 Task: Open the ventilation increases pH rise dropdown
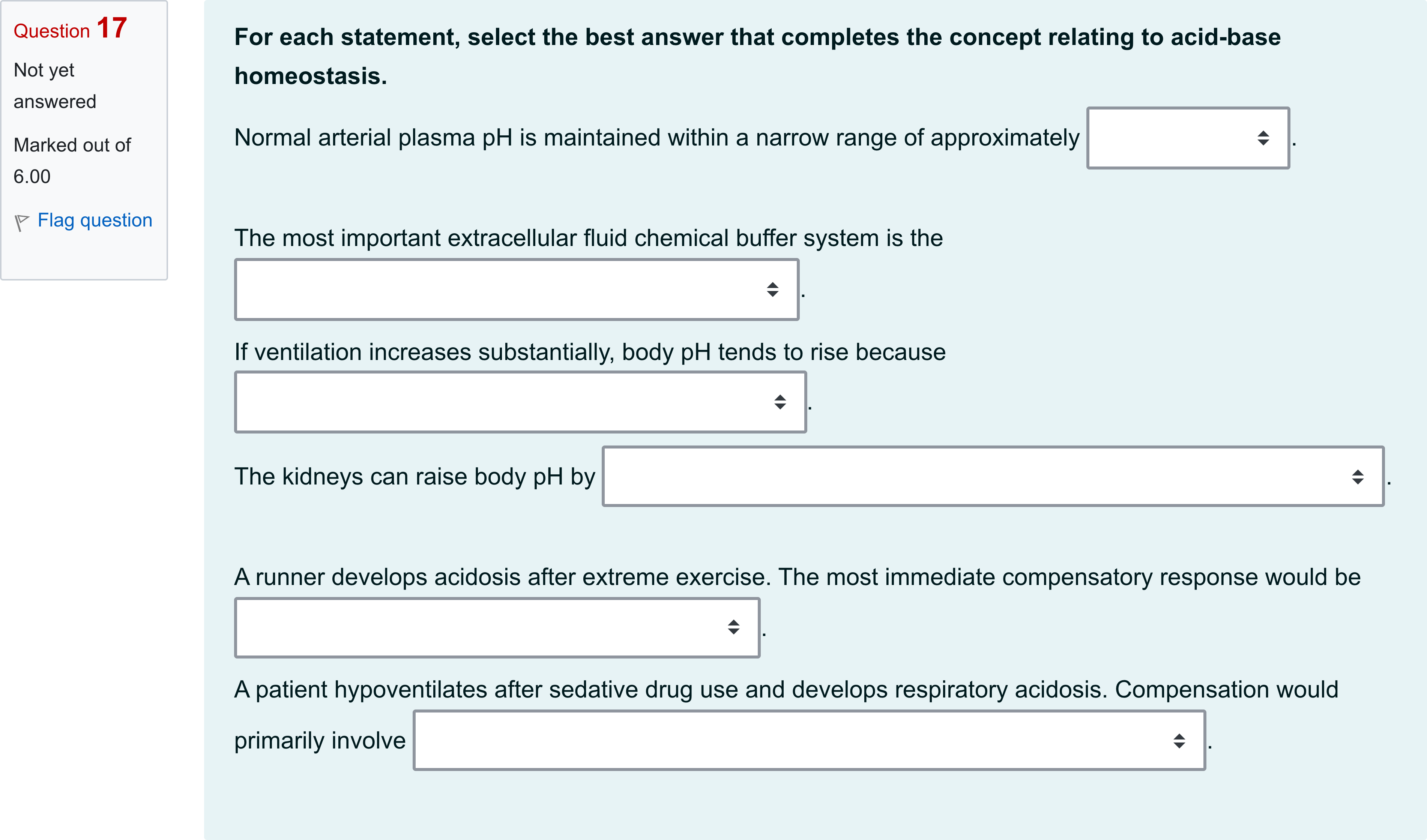[x=520, y=402]
